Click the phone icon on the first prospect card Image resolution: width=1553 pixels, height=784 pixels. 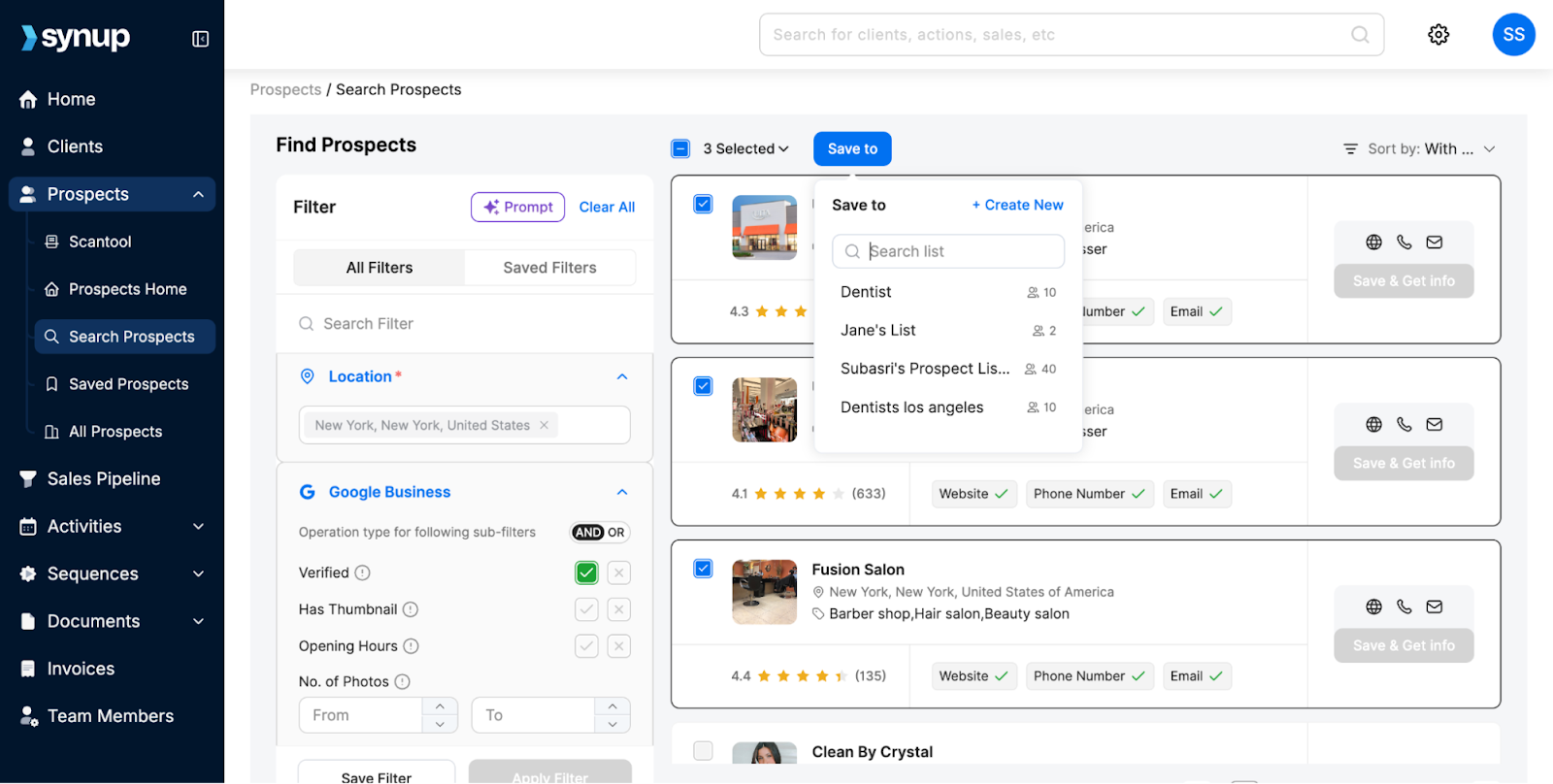(1404, 243)
